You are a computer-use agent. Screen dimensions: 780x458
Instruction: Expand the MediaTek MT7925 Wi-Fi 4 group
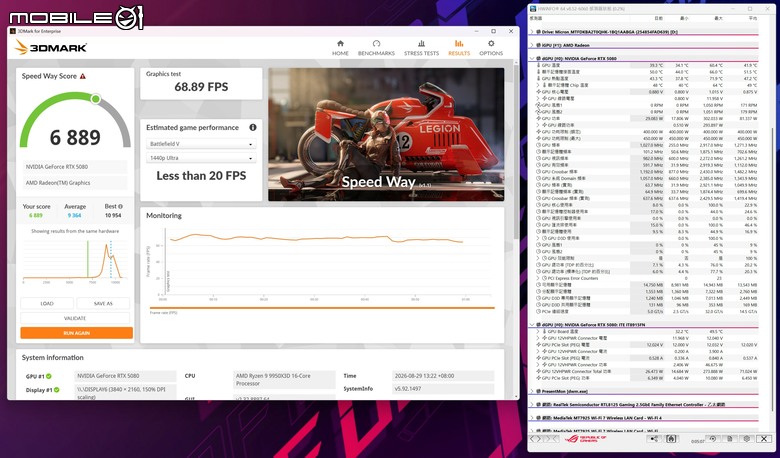click(x=532, y=418)
